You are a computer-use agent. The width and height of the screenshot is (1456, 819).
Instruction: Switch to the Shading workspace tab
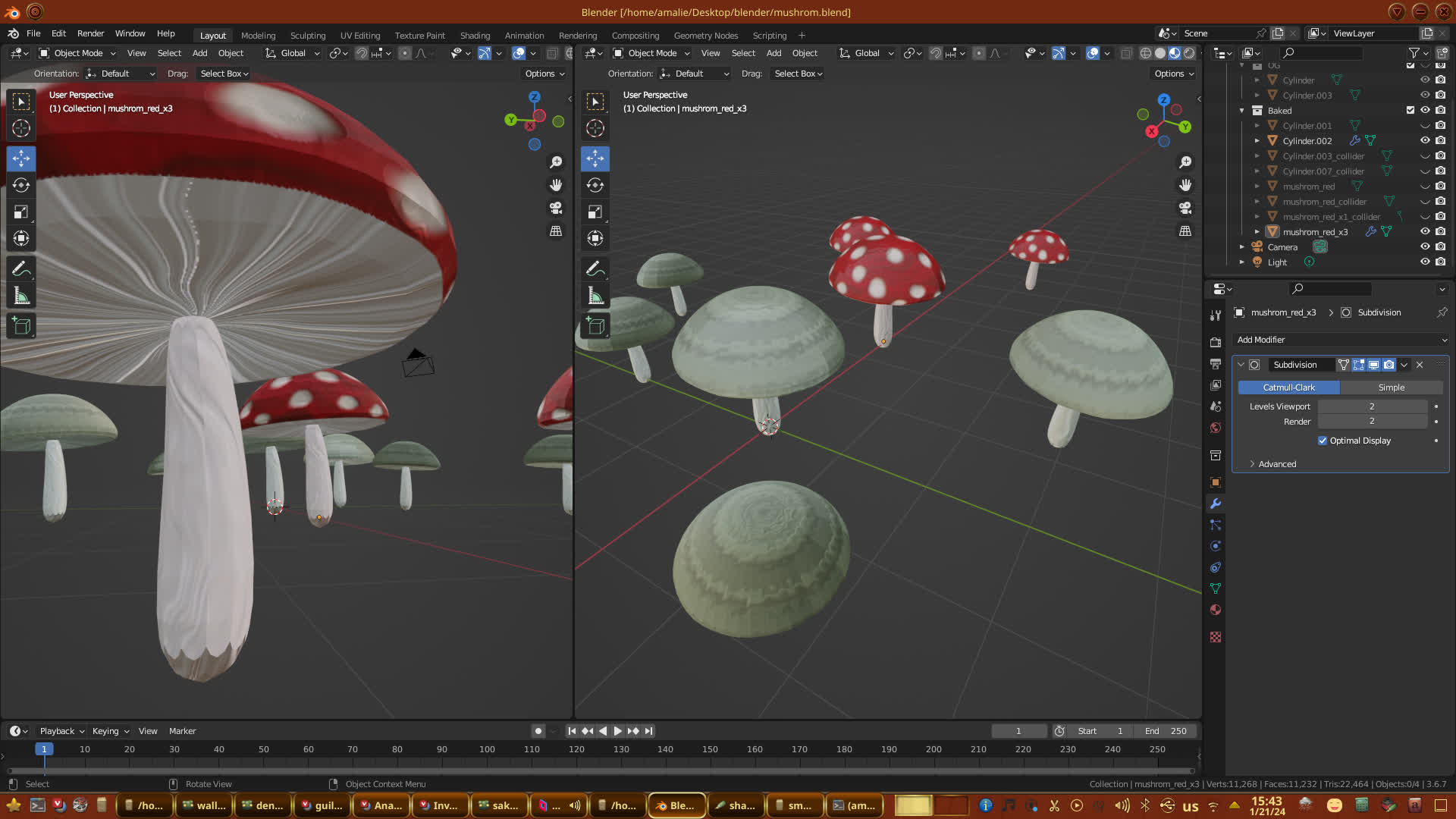pos(475,35)
